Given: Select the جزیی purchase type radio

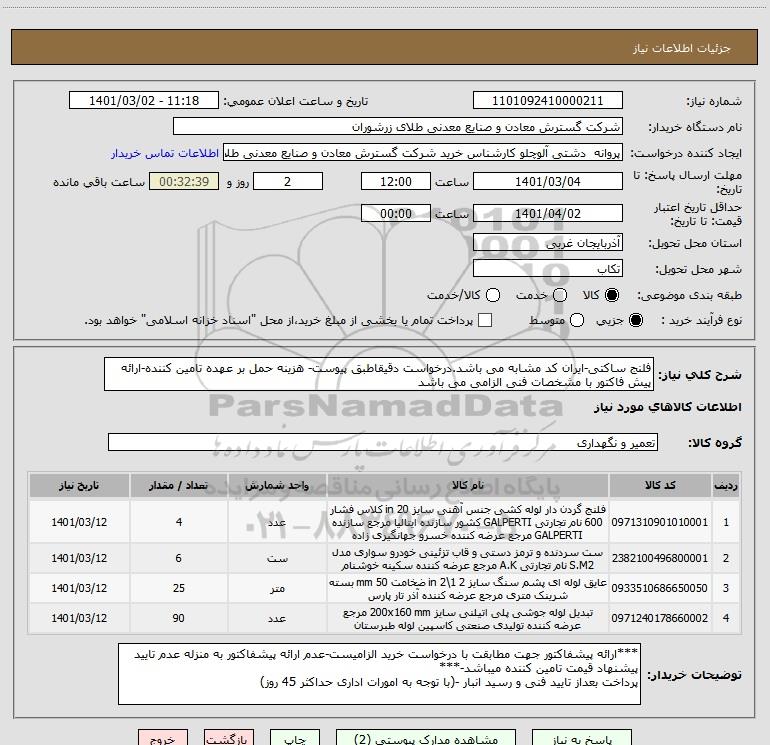Looking at the screenshot, I should 636,320.
